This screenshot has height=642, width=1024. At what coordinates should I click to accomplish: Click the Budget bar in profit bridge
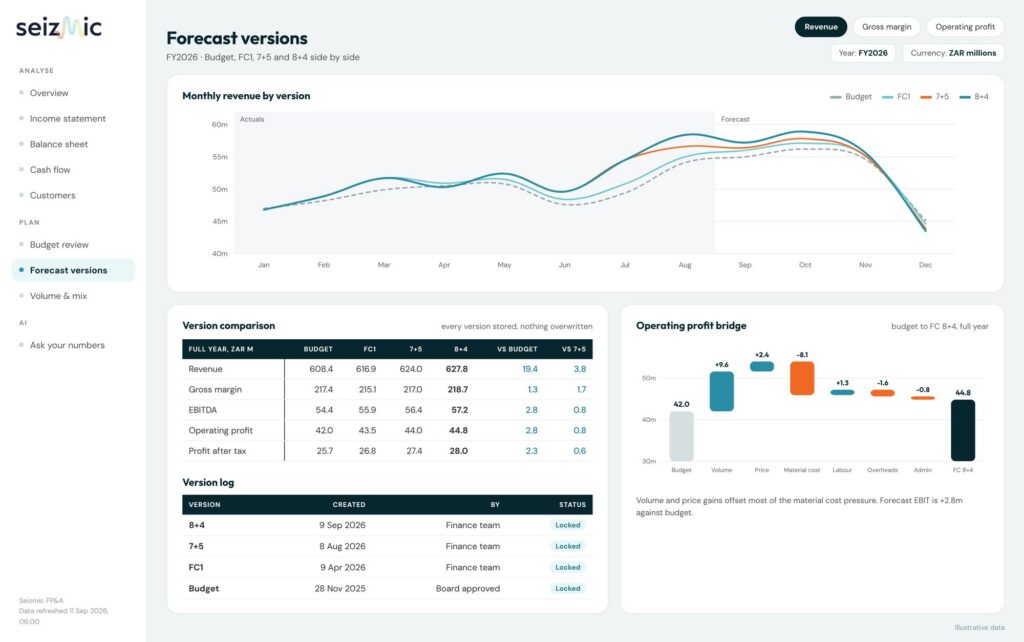[681, 436]
